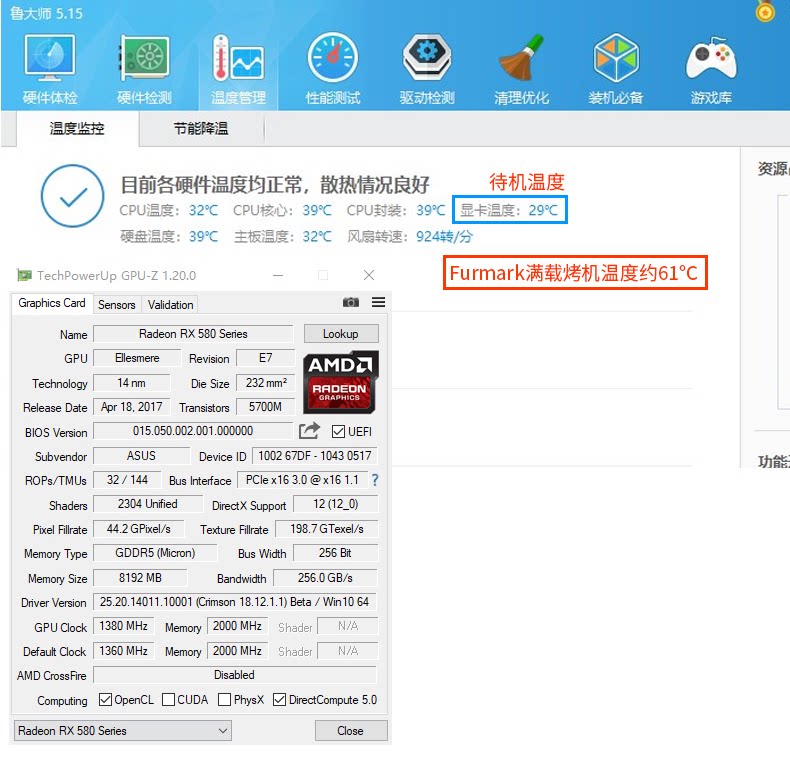The image size is (790, 762).
Task: Click Bus Interface value PCIe x16 3.0
Action: click(302, 480)
